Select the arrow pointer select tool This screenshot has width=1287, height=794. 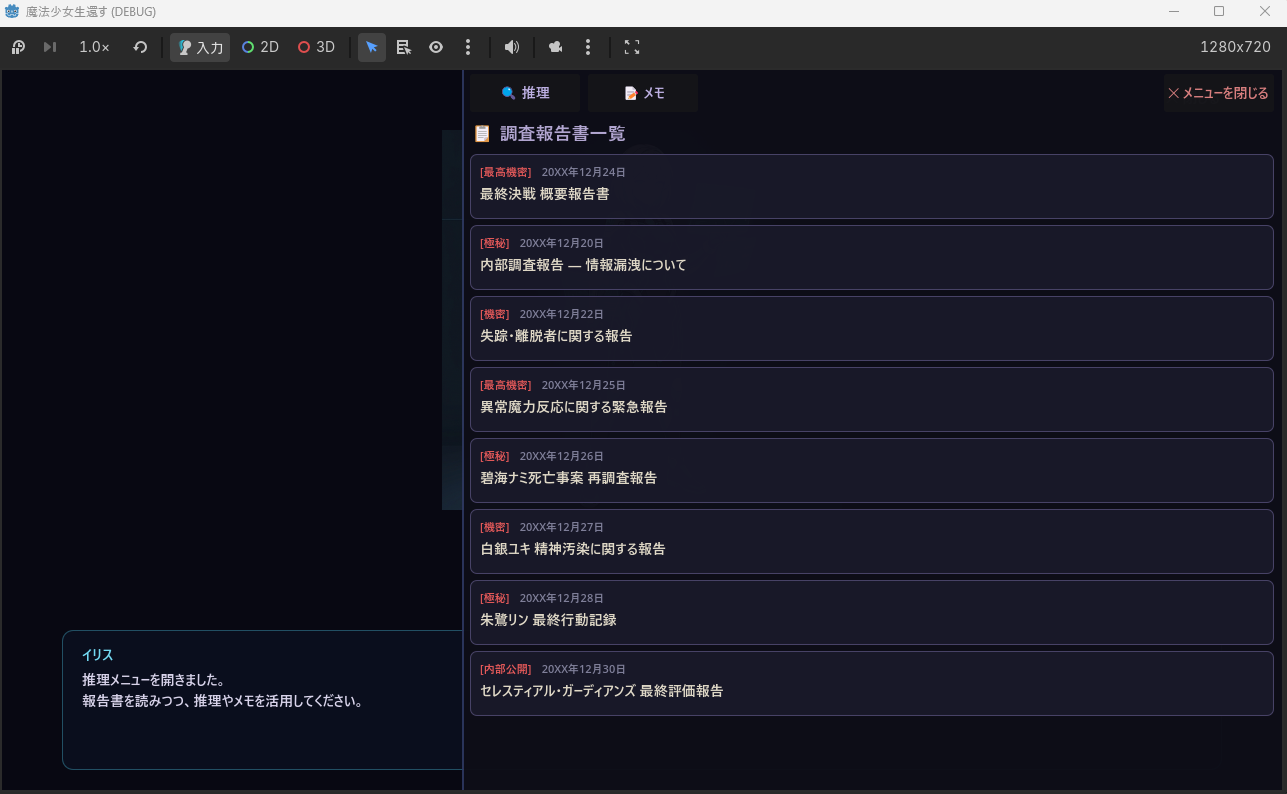372,47
